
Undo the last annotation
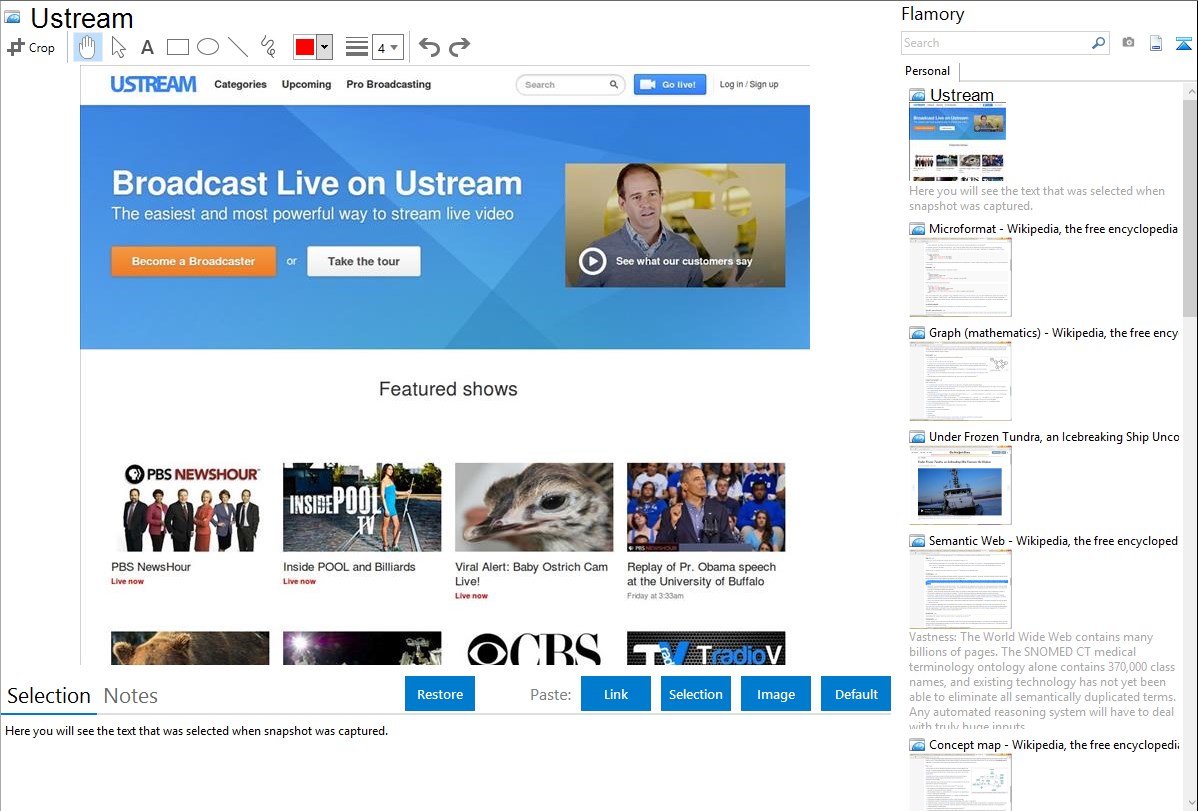click(429, 47)
